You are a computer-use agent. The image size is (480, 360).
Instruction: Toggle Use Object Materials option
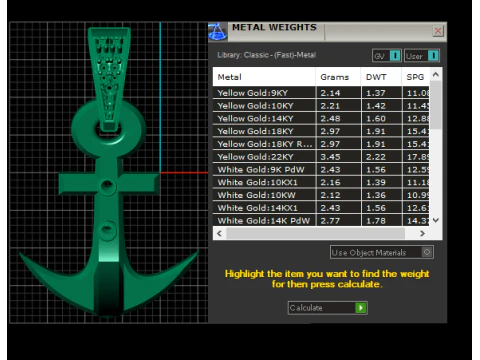click(x=382, y=252)
